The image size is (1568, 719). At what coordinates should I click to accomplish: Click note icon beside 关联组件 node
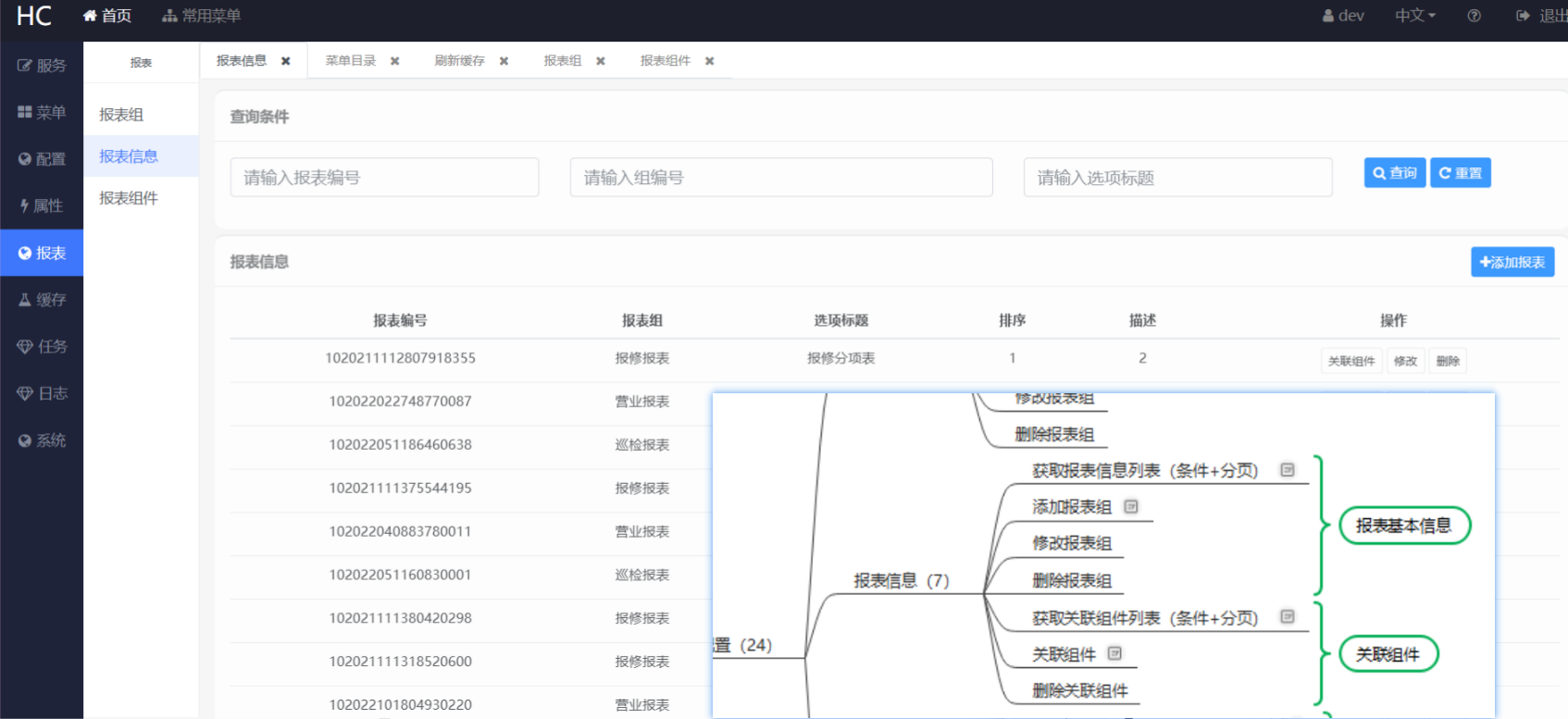(x=1114, y=653)
